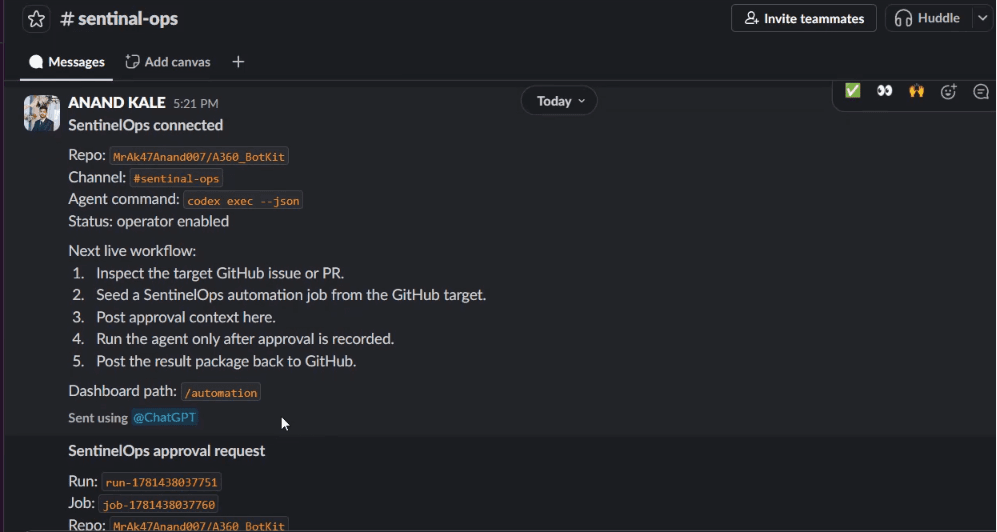Click the codex exec --json command text
The width and height of the screenshot is (997, 532).
click(x=243, y=201)
